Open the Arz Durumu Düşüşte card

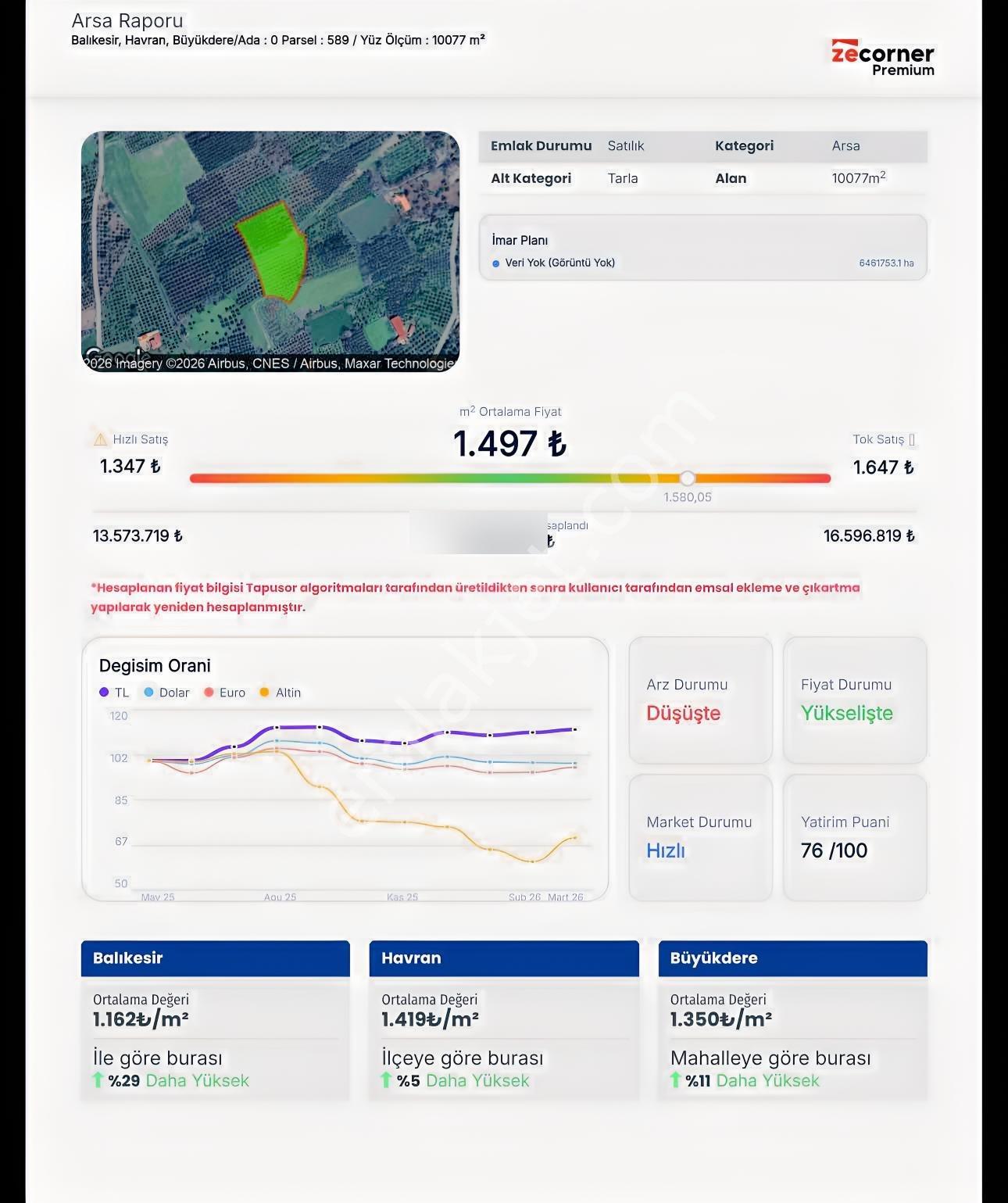(x=701, y=700)
